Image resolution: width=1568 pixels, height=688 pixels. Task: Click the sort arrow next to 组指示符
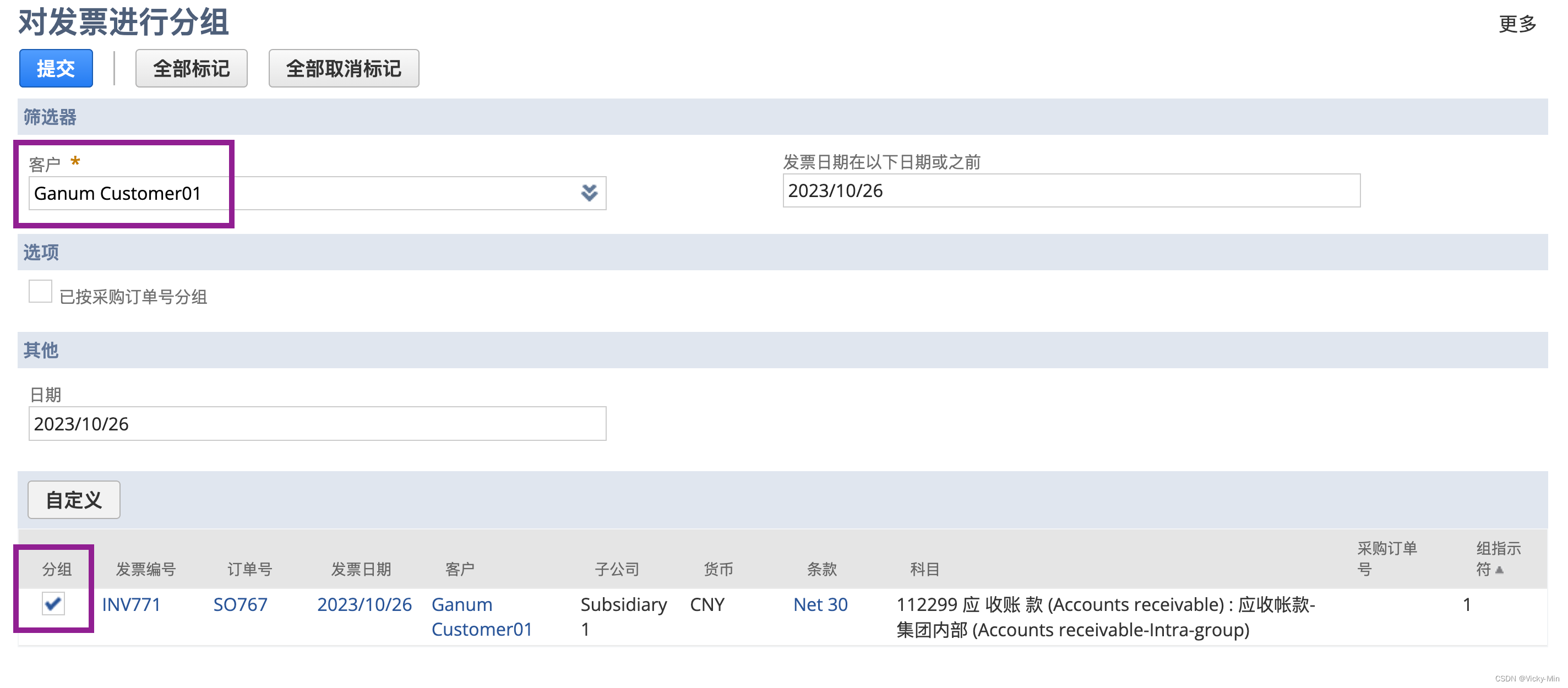(x=1499, y=571)
